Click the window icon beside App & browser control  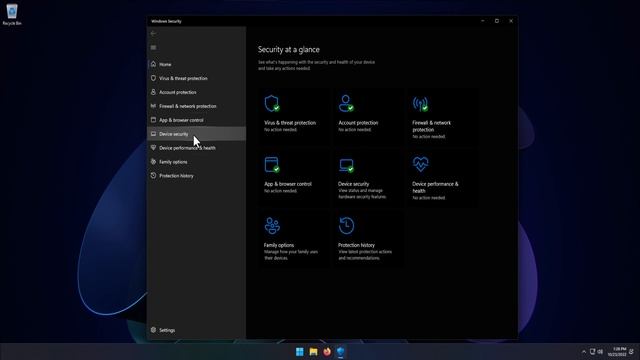point(153,120)
